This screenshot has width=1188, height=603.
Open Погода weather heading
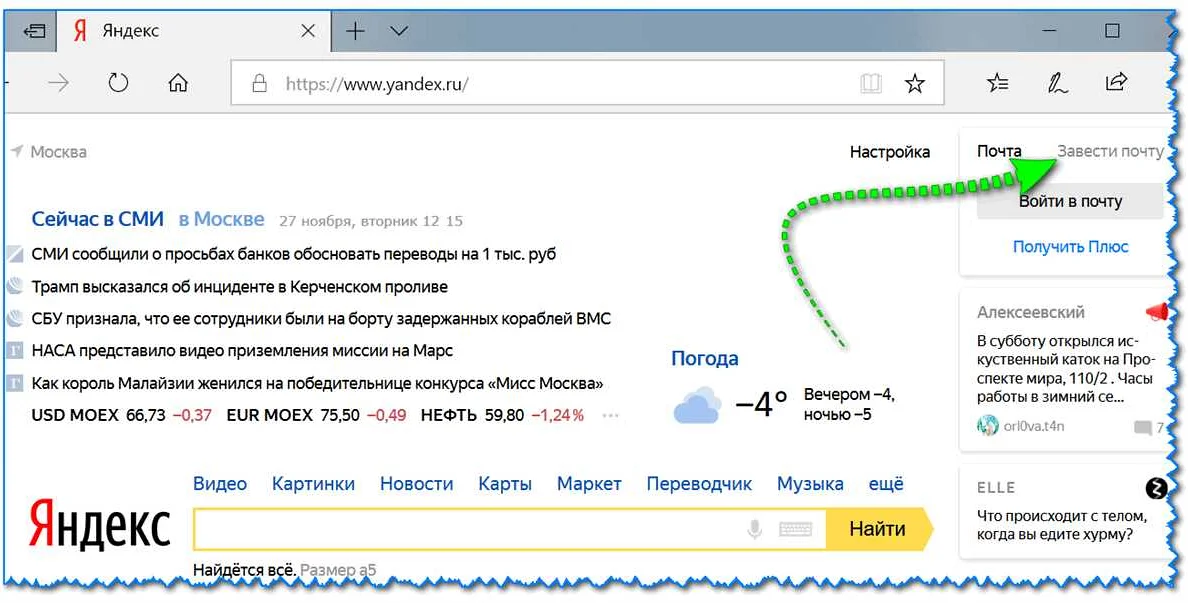point(705,358)
